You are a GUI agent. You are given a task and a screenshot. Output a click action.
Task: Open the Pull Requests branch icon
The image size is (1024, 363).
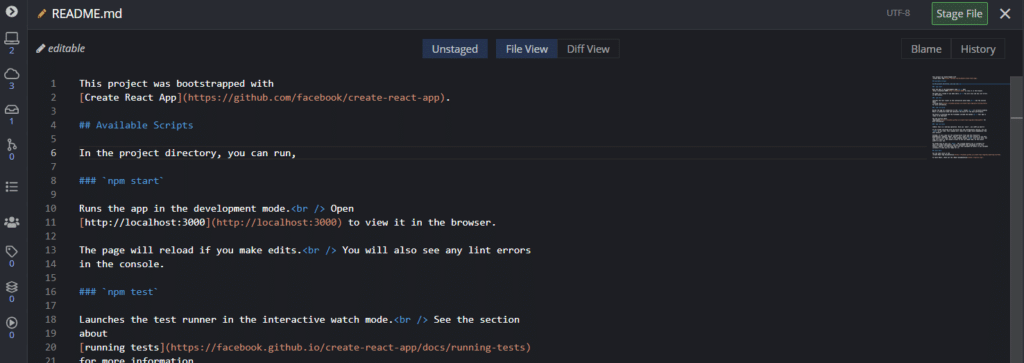click(11, 144)
